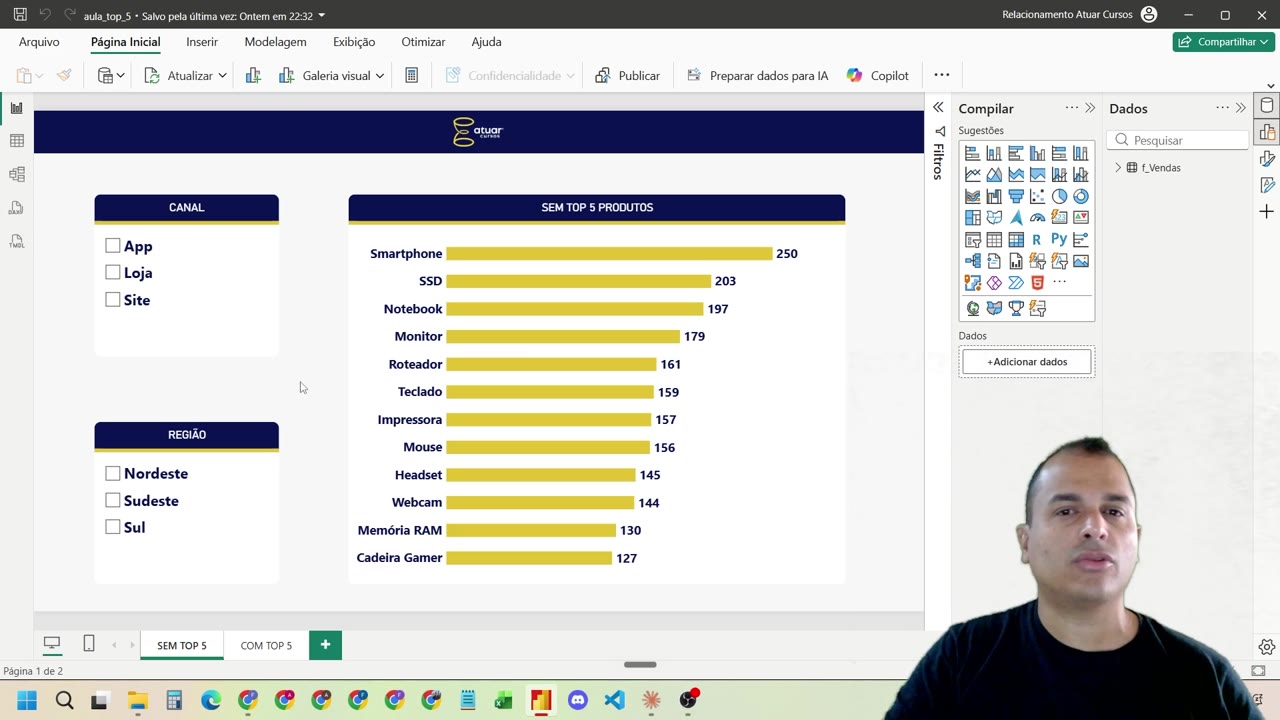Viewport: 1280px width, 720px height.
Task: Collapse the Dados pane
Action: pyautogui.click(x=1241, y=108)
